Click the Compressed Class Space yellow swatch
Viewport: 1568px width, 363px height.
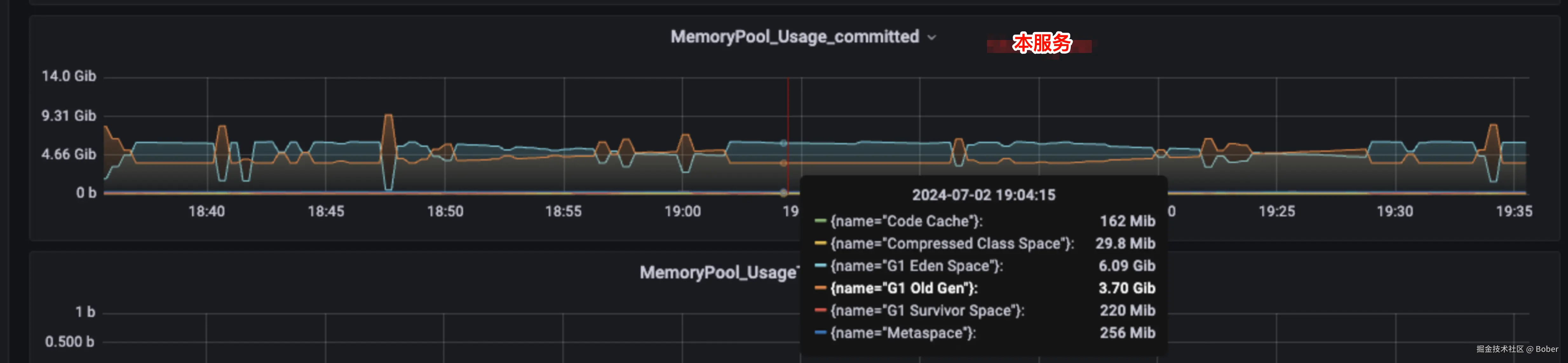point(820,244)
